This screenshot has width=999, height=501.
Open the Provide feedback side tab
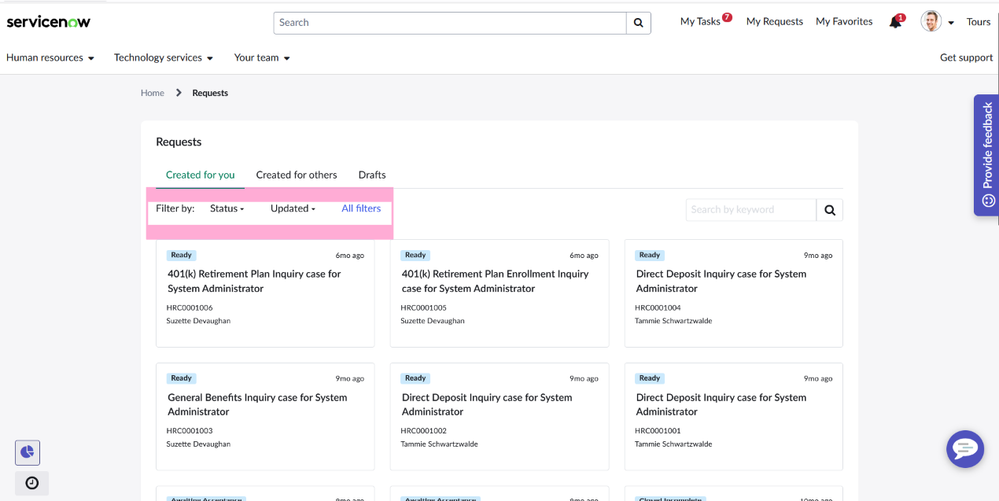(x=986, y=155)
